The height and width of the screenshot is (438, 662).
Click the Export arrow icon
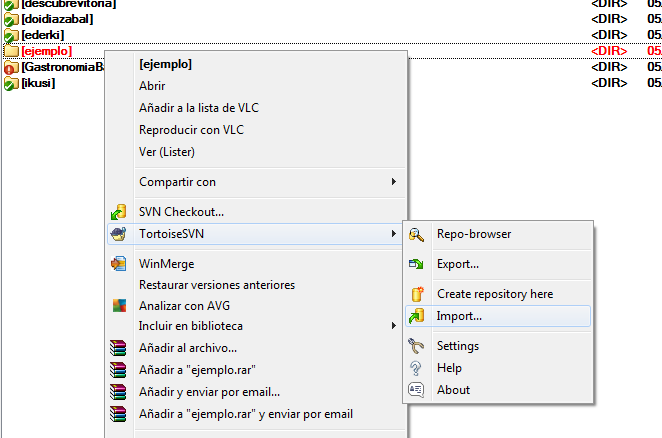(417, 264)
